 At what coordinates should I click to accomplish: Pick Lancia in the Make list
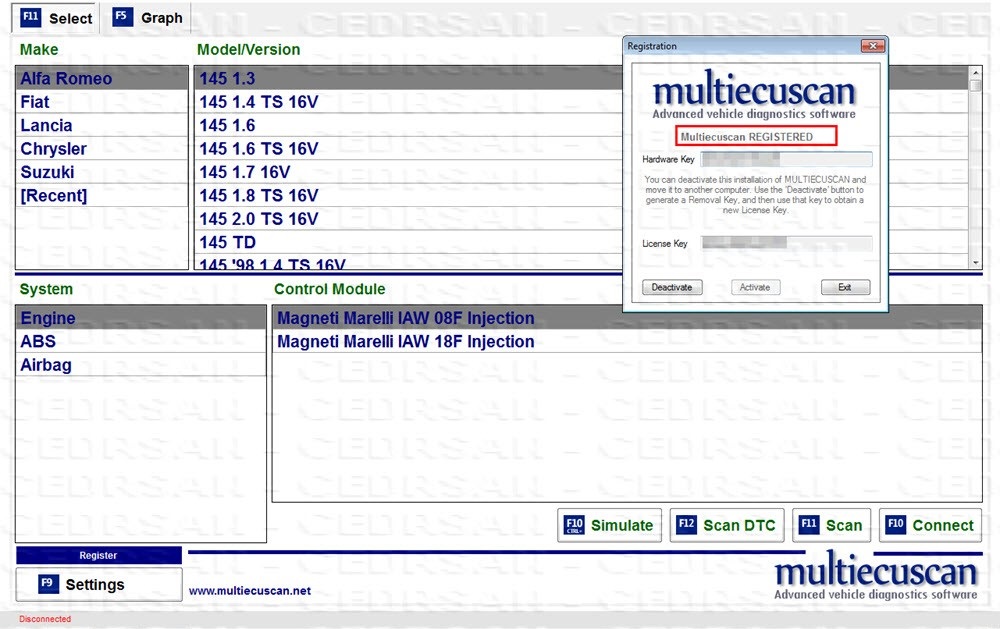(102, 126)
